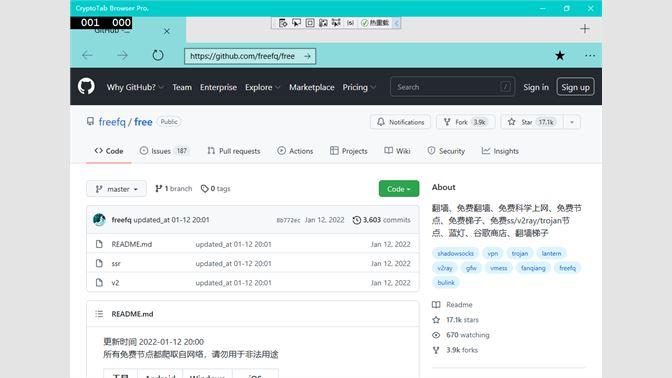Open the freefq owner link

[x=112, y=122]
